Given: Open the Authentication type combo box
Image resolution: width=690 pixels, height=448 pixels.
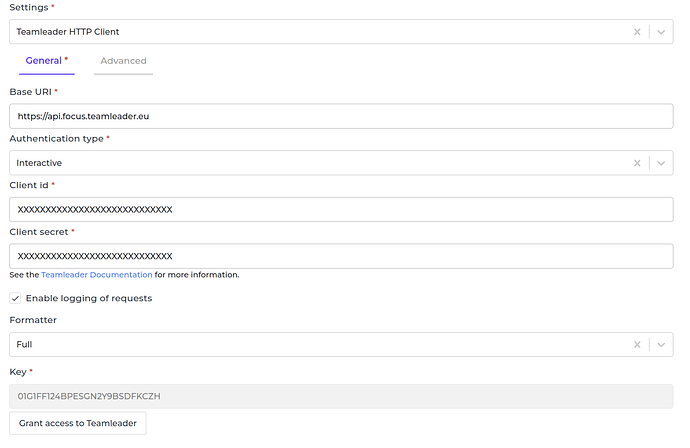Looking at the screenshot, I should [341, 163].
